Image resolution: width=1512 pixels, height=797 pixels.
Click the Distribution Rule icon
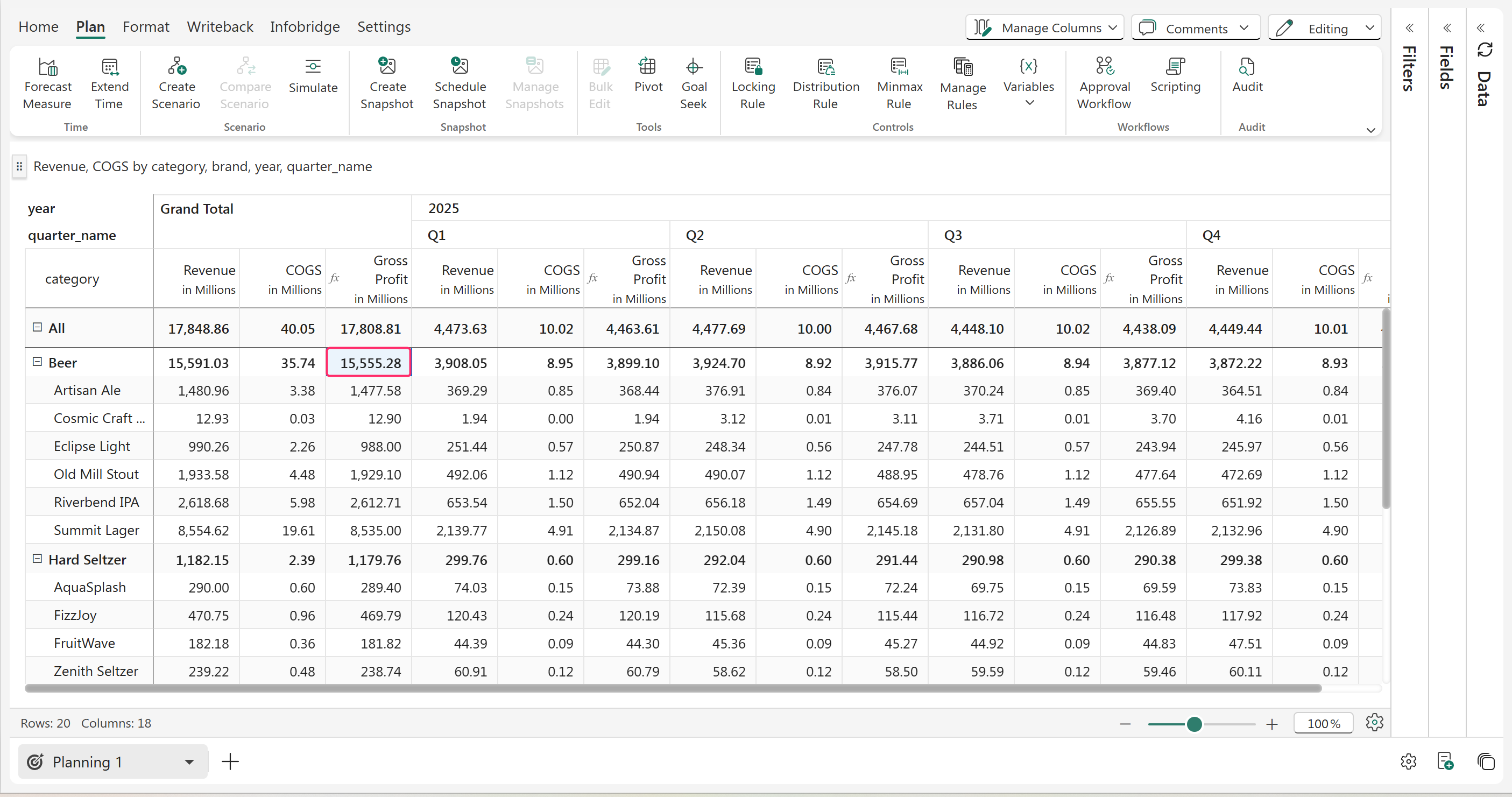click(825, 66)
